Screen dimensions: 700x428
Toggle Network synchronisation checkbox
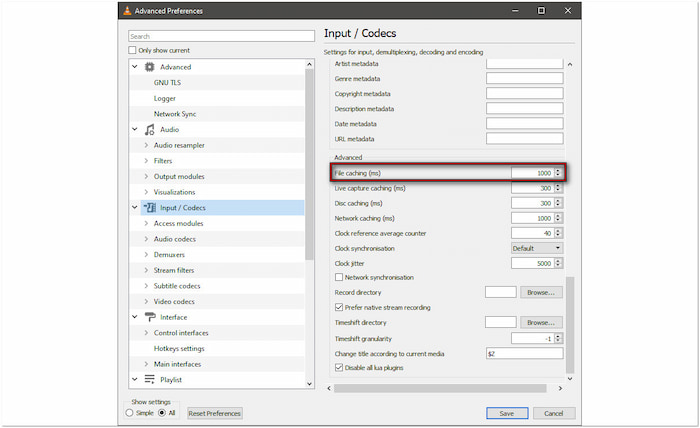pos(339,277)
